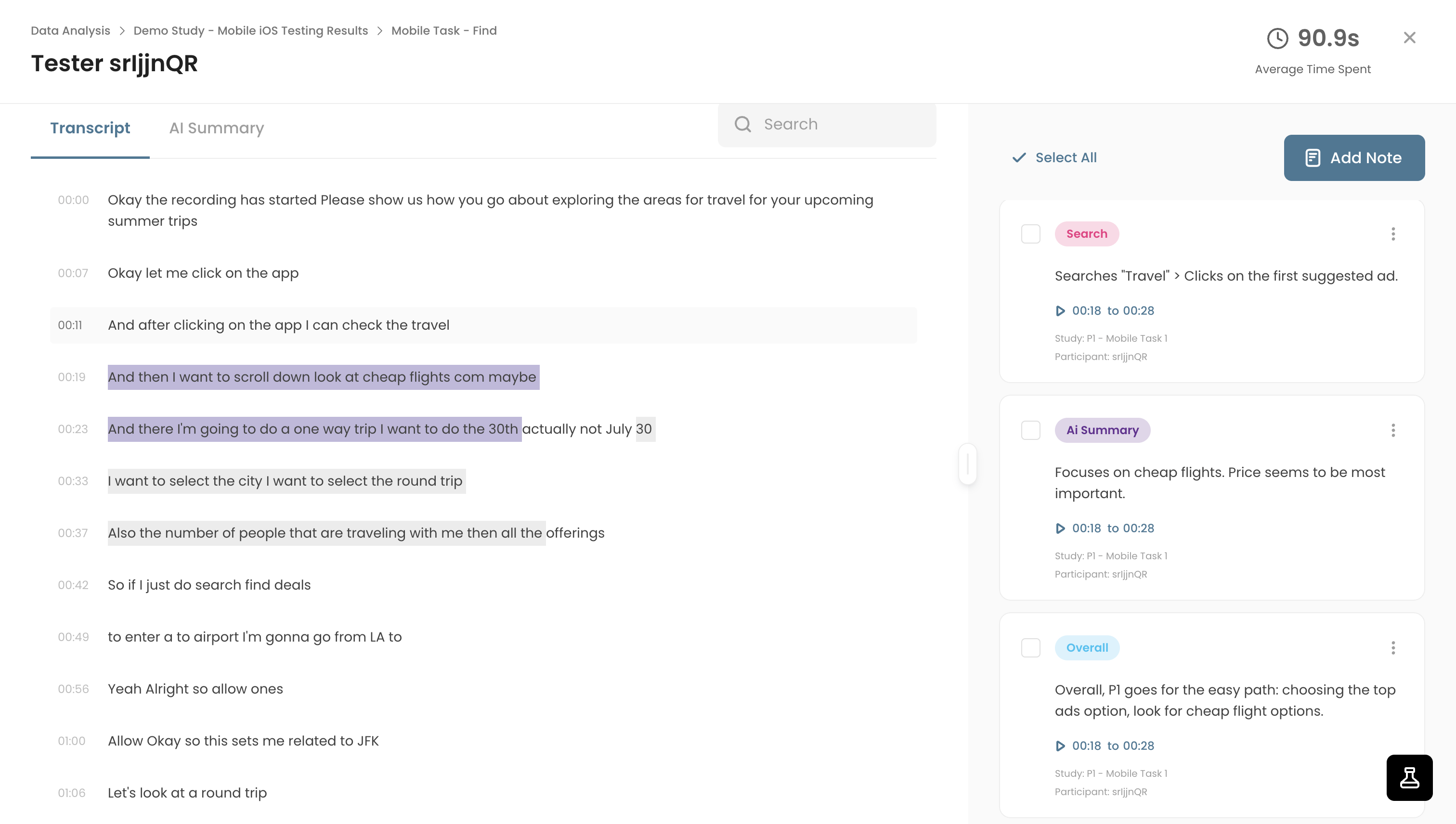This screenshot has height=824, width=1456.
Task: Open options menu for Search note
Action: (1393, 234)
